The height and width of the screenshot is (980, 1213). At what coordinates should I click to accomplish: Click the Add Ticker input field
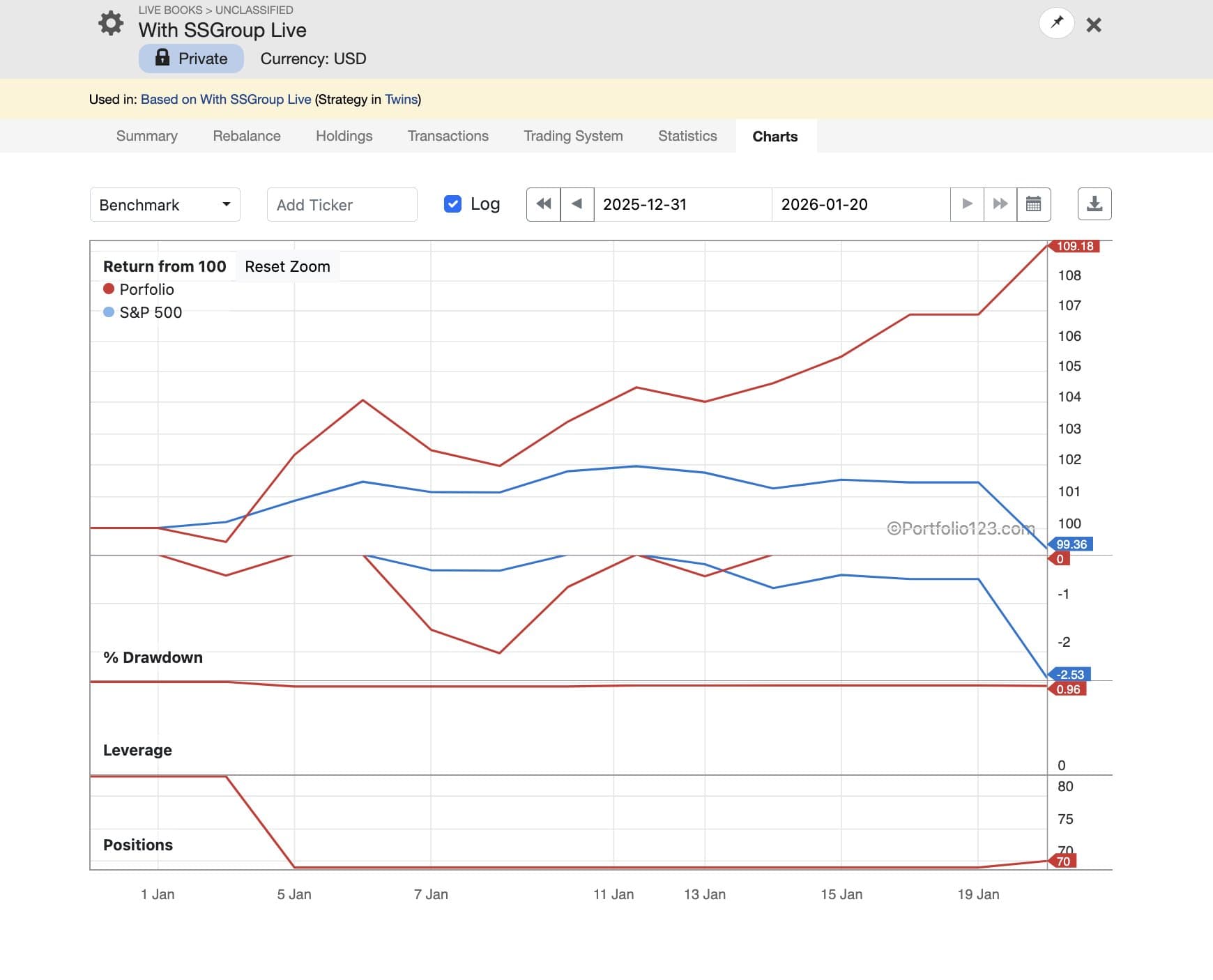click(x=342, y=205)
